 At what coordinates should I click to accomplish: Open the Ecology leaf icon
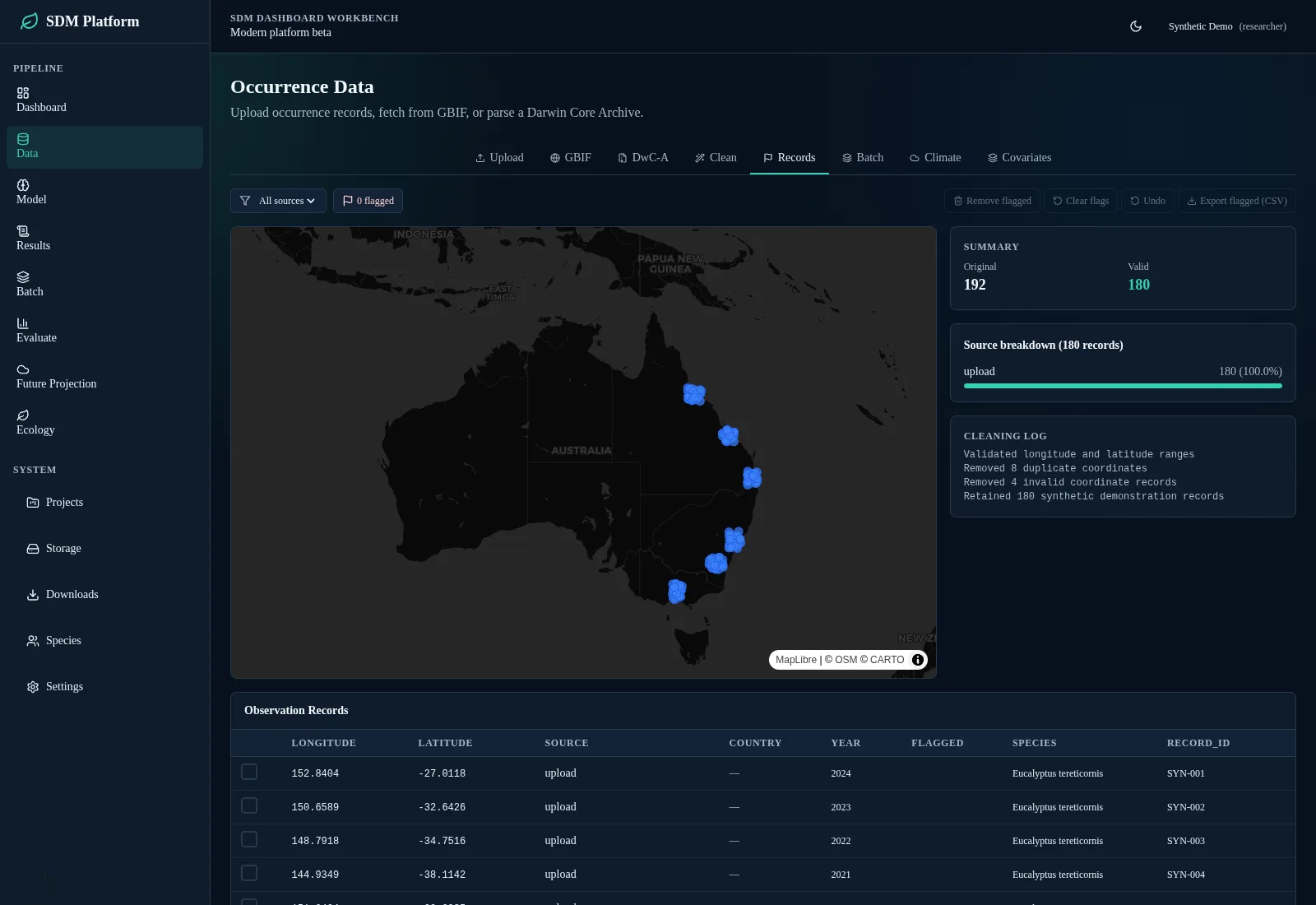(23, 415)
